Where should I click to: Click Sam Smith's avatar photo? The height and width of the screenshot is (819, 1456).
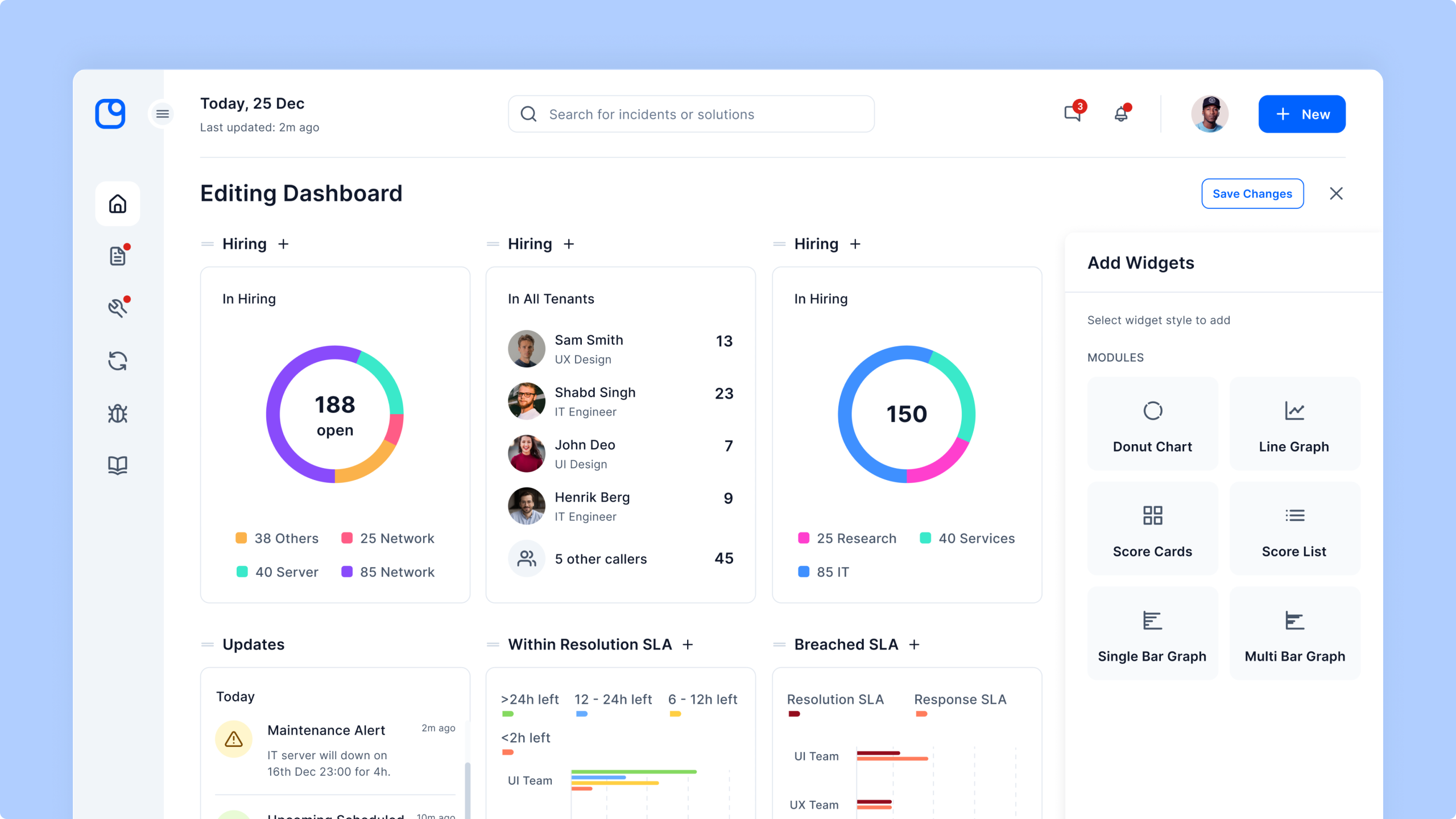(527, 349)
